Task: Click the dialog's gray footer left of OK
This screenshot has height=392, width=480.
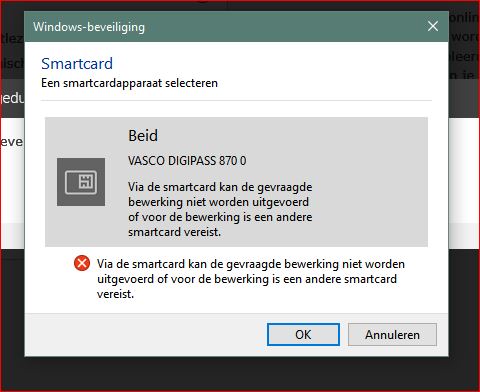Action: pos(146,334)
